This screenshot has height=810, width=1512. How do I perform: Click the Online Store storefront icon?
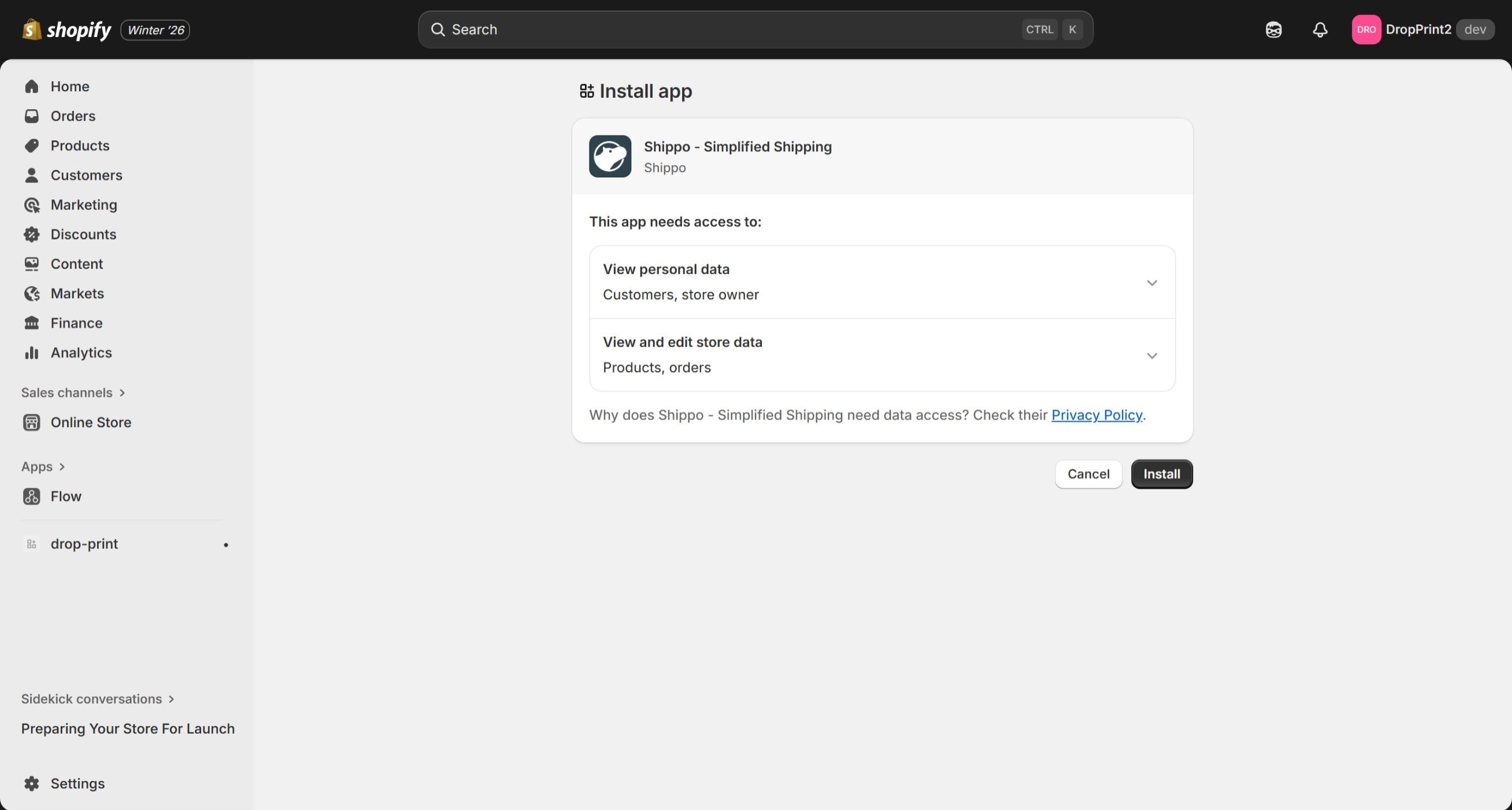click(32, 422)
